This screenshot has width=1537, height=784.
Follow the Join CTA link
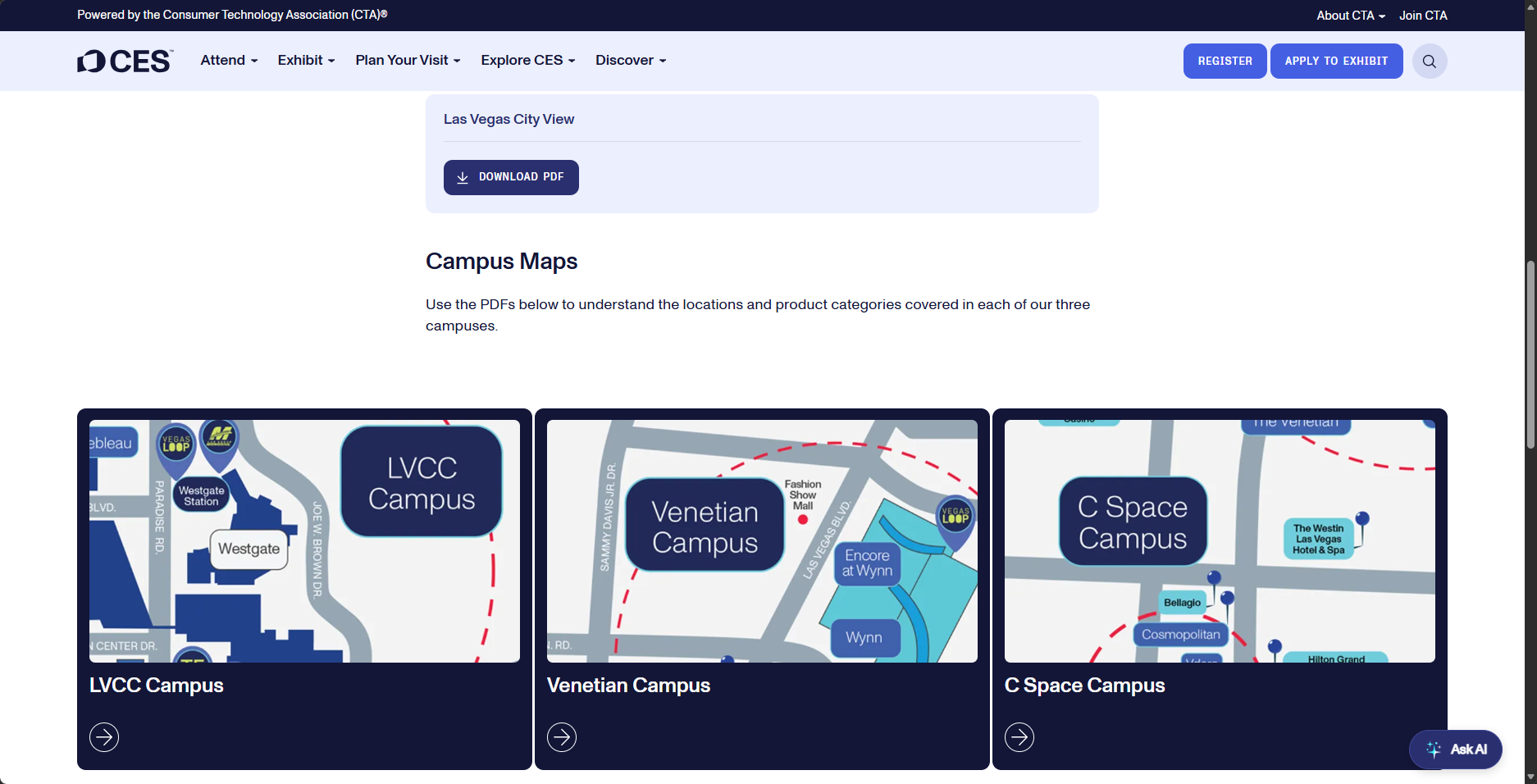pyautogui.click(x=1423, y=16)
